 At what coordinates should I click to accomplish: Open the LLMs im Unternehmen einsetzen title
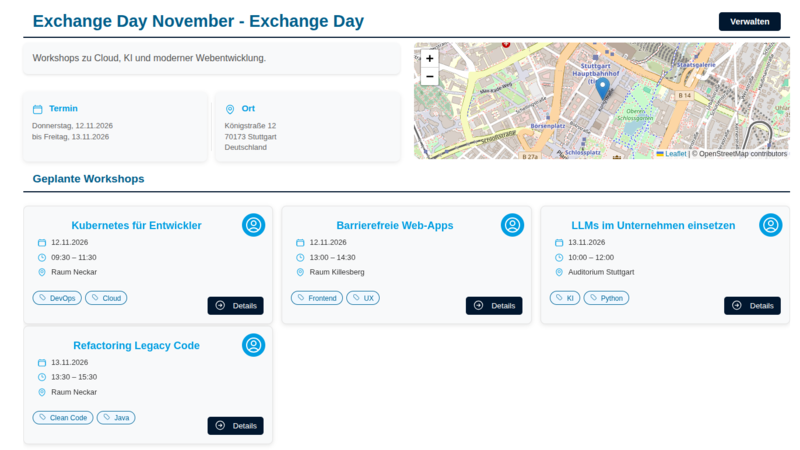click(x=653, y=226)
